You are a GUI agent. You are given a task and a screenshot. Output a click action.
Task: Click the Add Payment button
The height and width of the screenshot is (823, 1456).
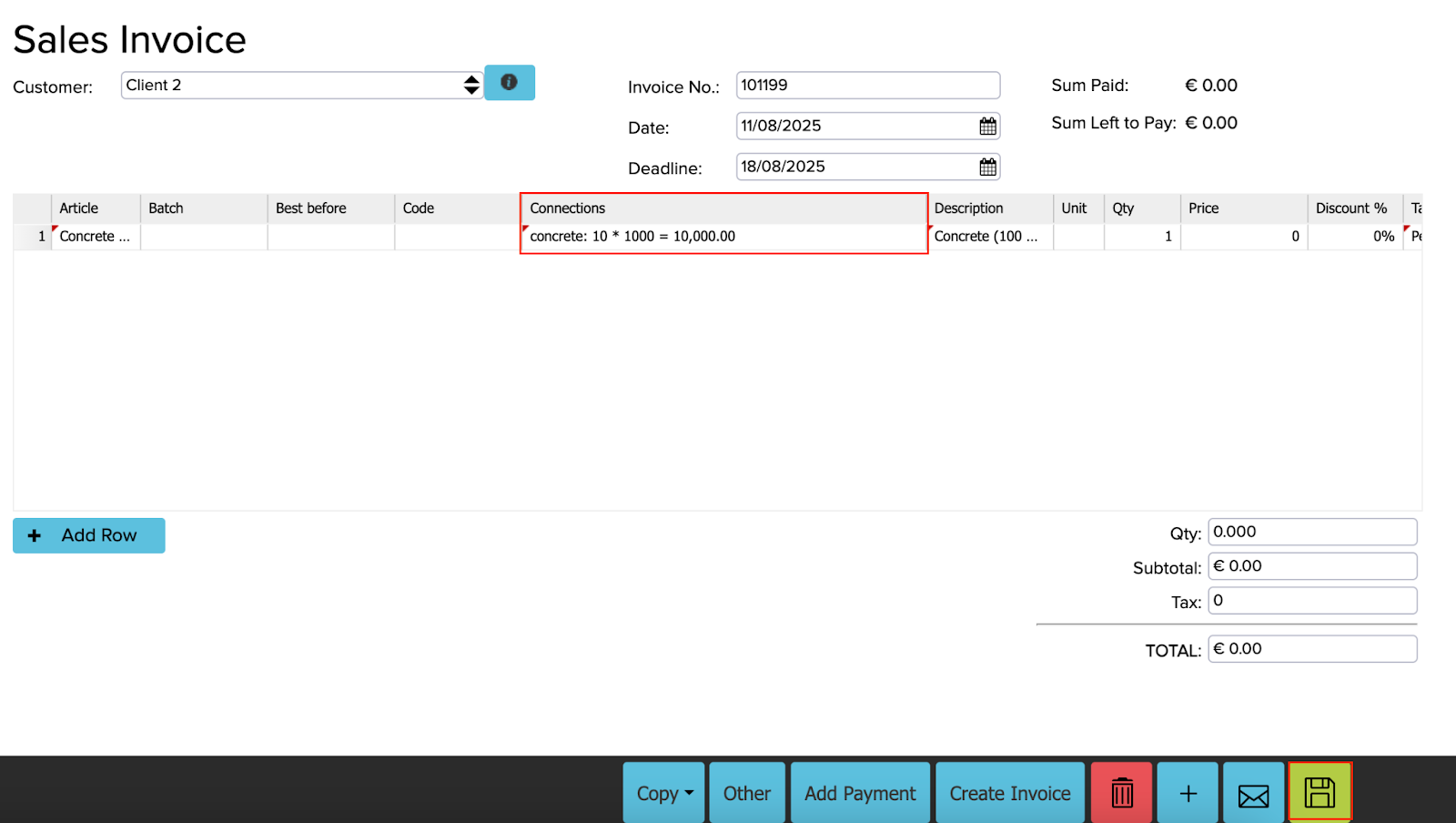pyautogui.click(x=860, y=793)
